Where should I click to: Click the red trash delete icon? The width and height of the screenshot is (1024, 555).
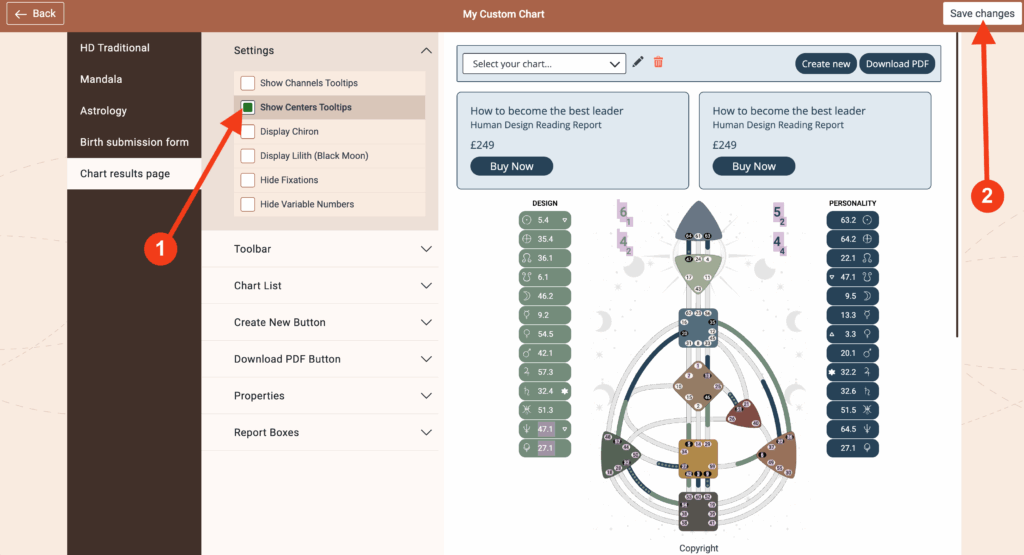658,62
